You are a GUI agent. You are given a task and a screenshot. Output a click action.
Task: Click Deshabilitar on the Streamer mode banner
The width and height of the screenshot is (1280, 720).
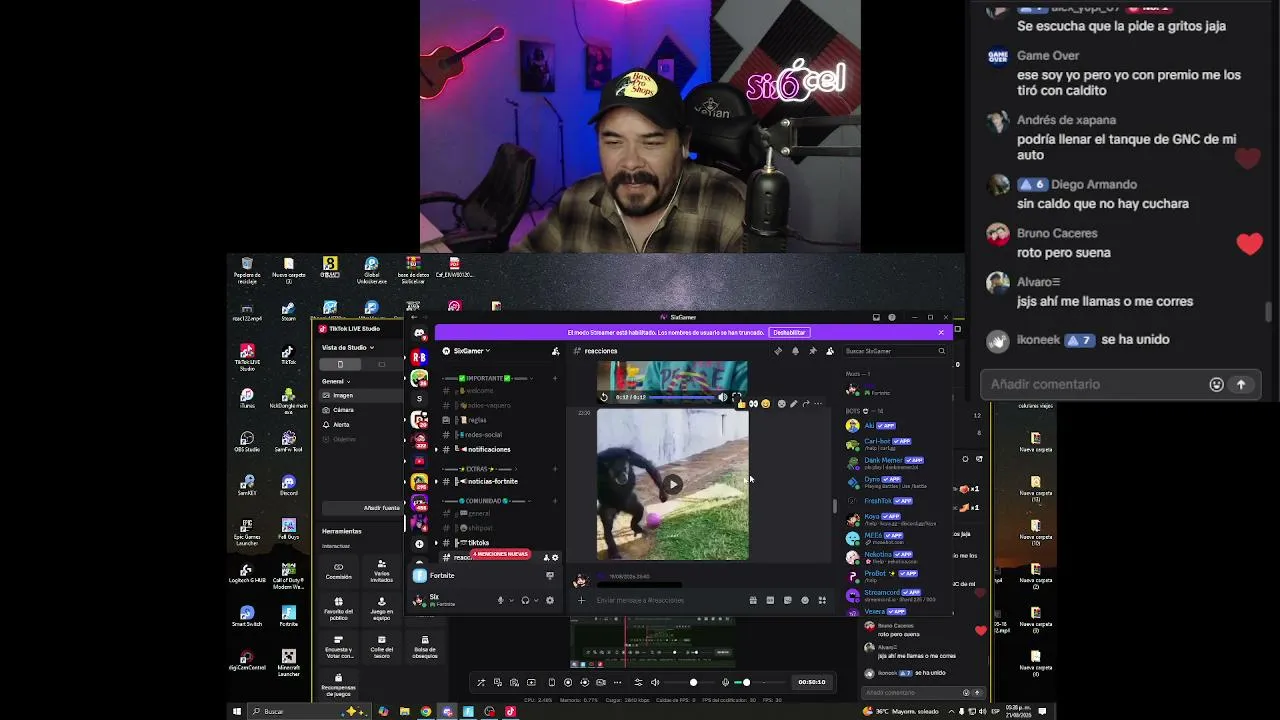[789, 332]
